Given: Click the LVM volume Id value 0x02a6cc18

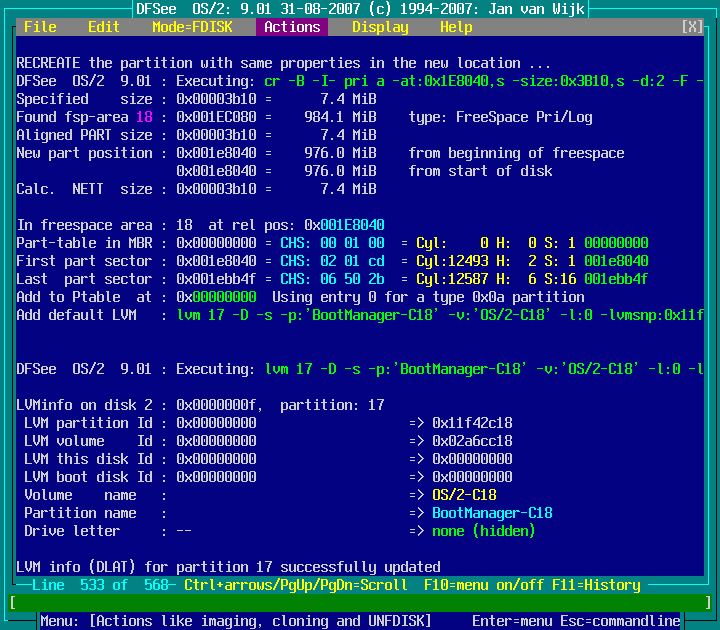Looking at the screenshot, I should 472,441.
